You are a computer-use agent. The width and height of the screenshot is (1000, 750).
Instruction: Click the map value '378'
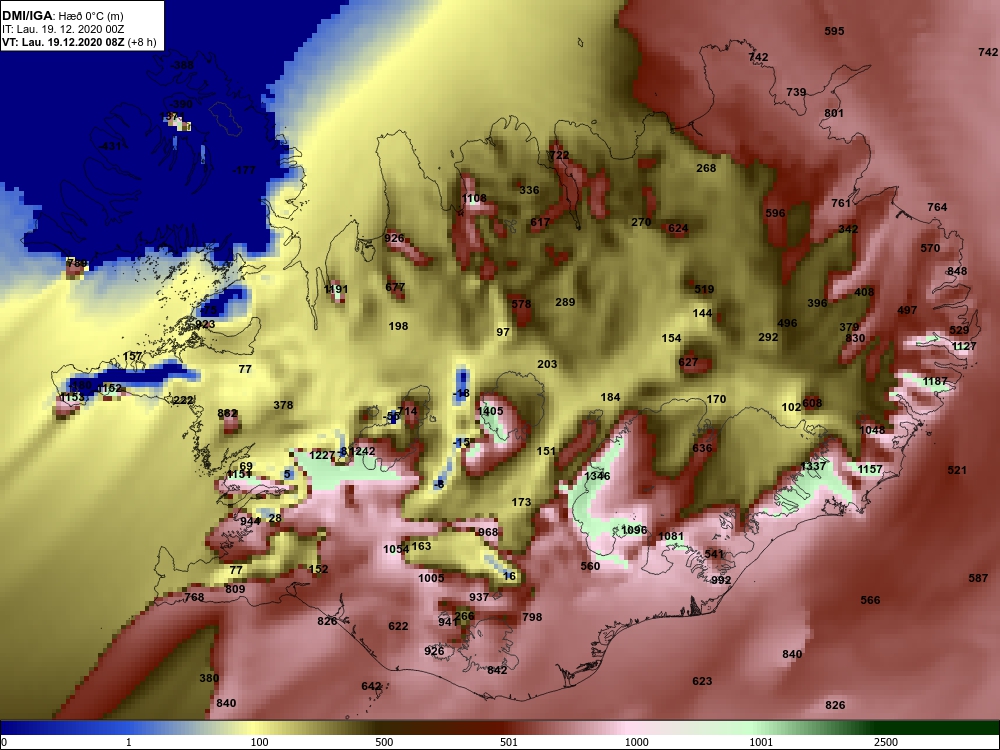pos(283,406)
